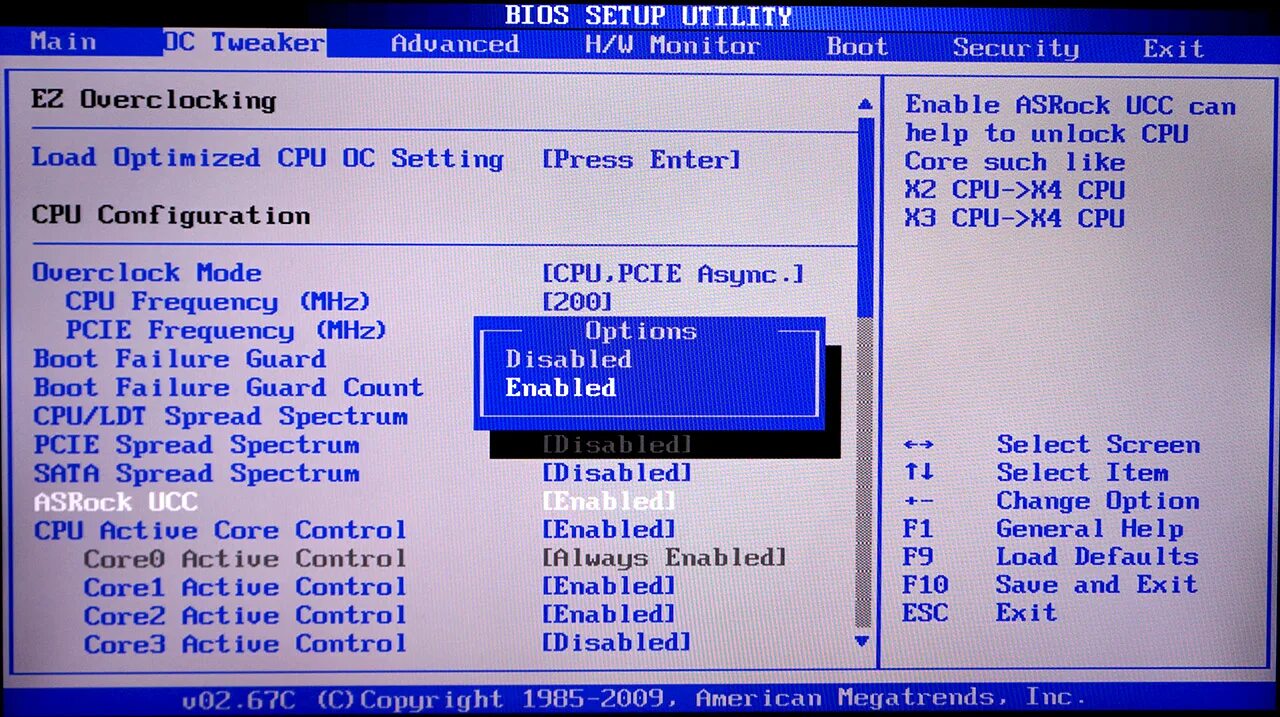
Task: Click the 'X2 CPU->X4 CPU' help line
Action: (x=1015, y=189)
